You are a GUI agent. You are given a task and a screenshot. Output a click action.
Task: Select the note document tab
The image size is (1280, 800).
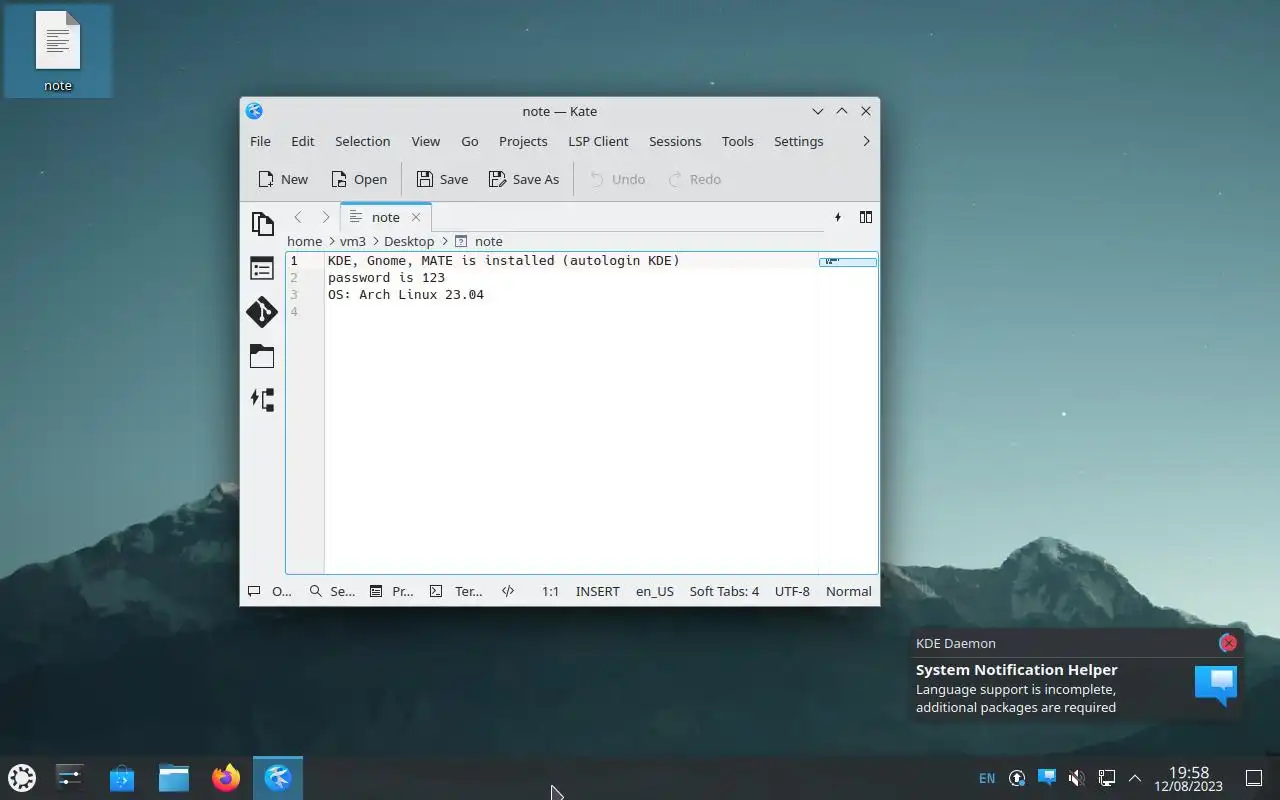pyautogui.click(x=386, y=217)
